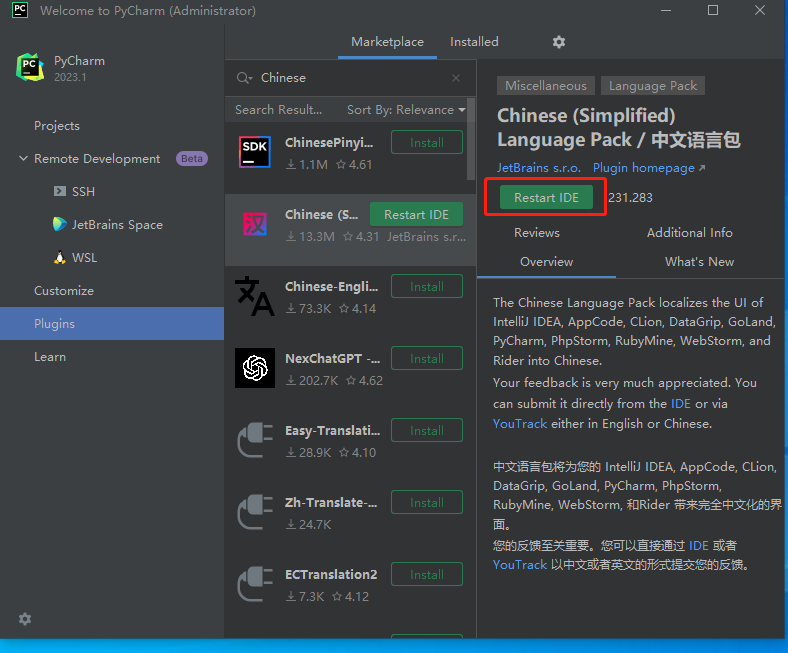Viewport: 788px width, 653px height.
Task: Click the Language Pack tag
Action: click(653, 85)
